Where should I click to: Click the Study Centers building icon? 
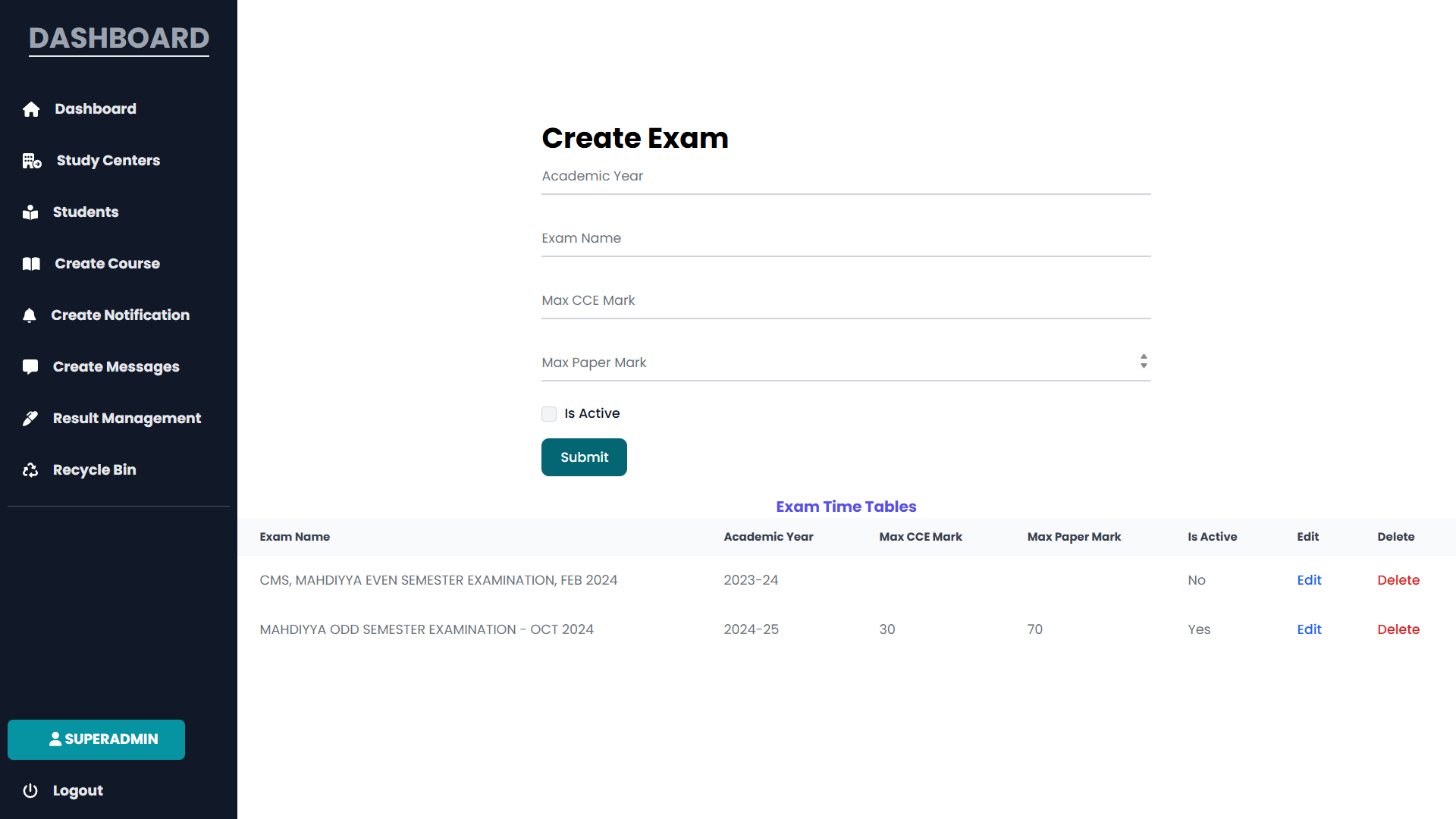click(32, 161)
